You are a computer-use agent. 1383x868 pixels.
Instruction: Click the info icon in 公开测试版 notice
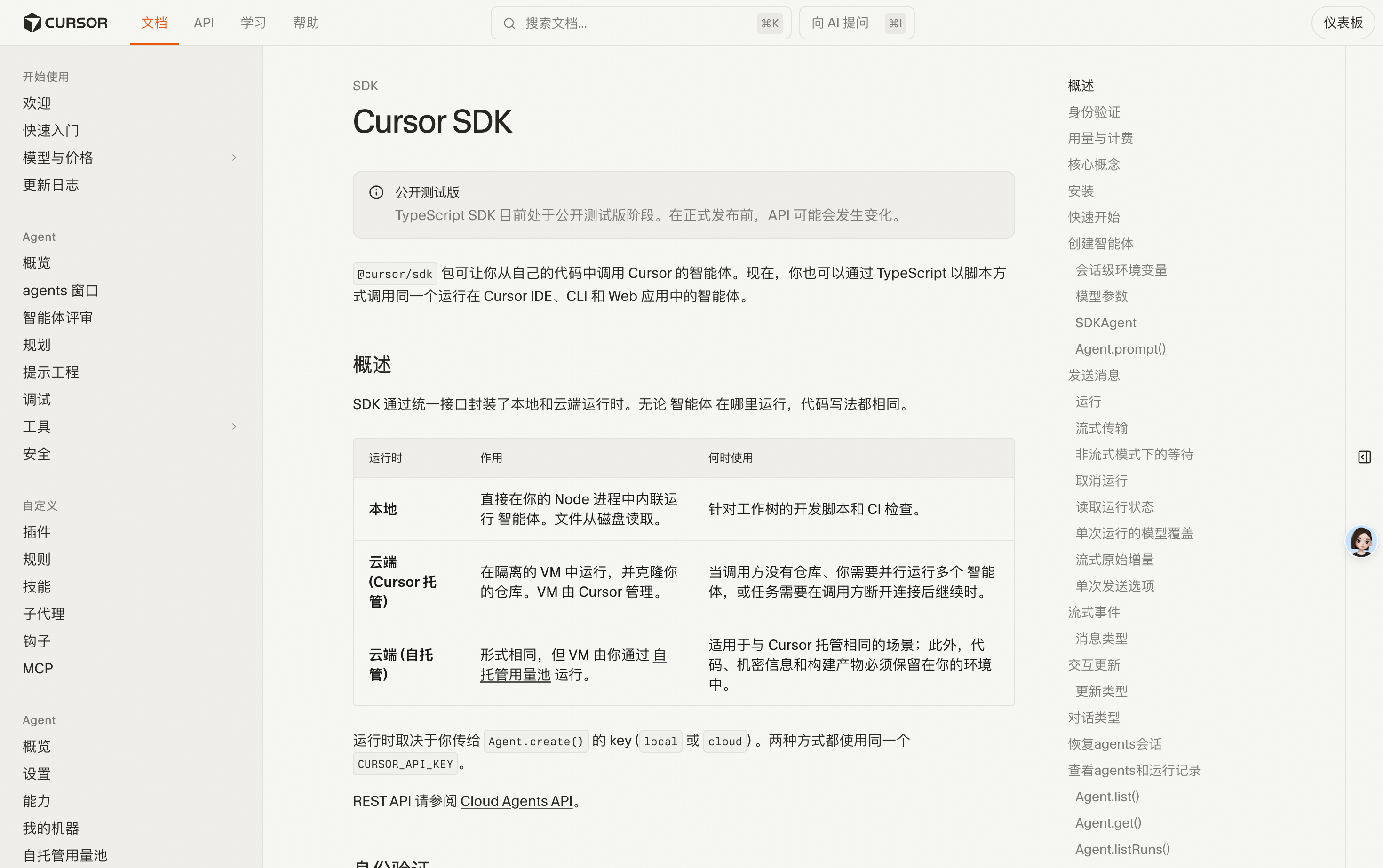376,192
